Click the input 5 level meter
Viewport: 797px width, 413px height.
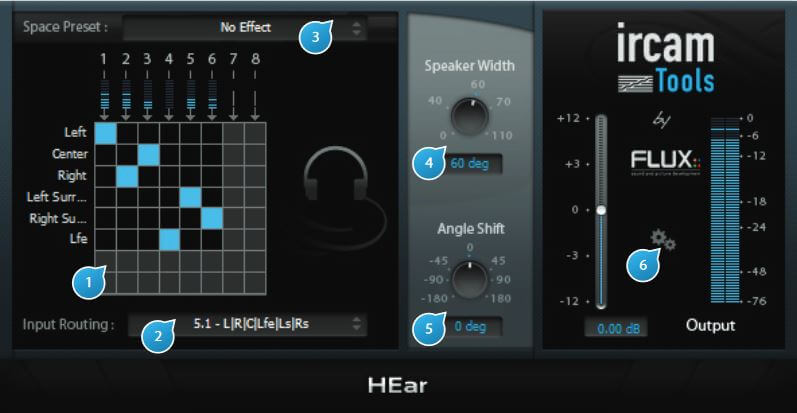click(191, 93)
